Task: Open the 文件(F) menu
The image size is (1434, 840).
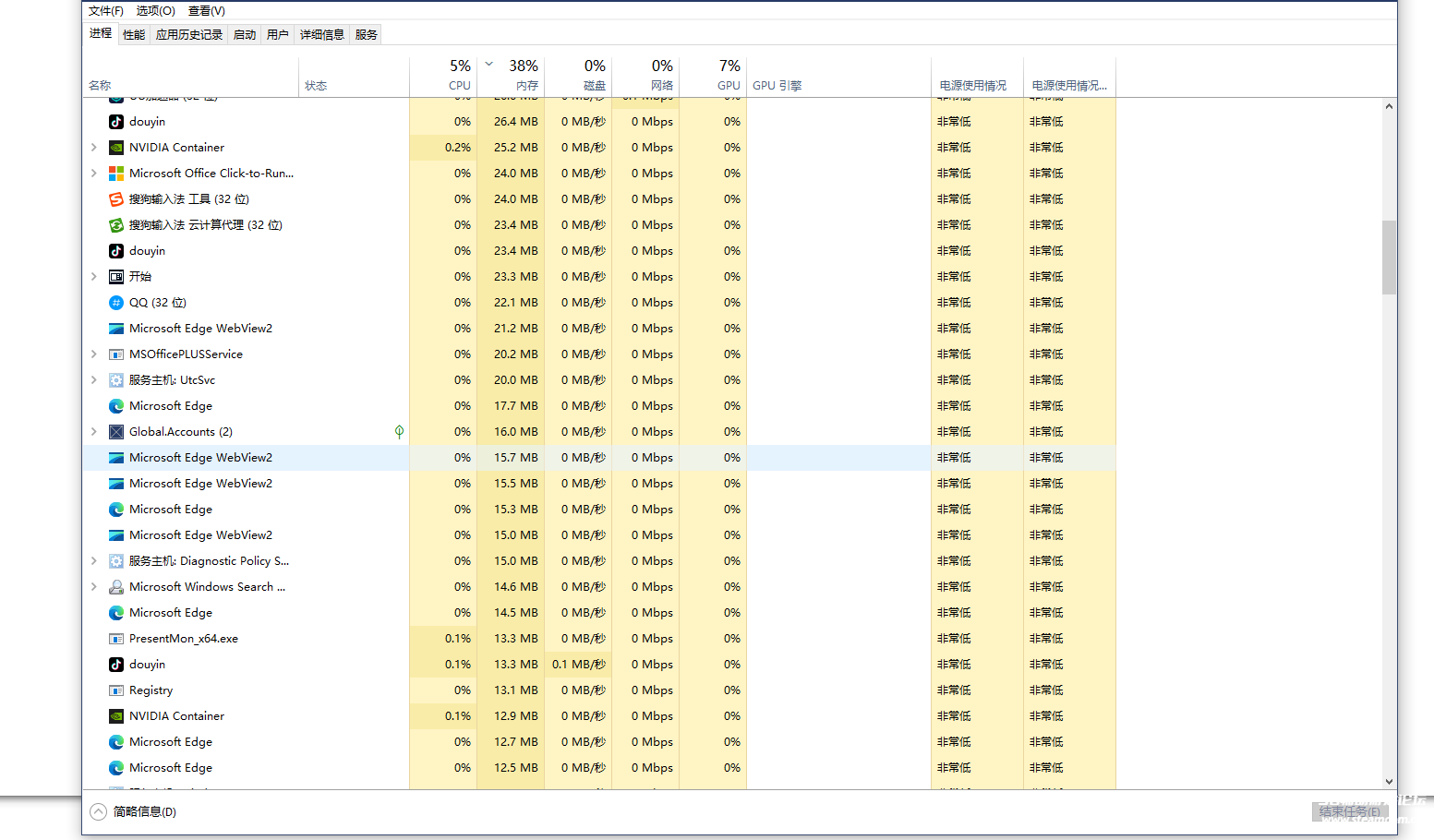Action: click(x=105, y=11)
